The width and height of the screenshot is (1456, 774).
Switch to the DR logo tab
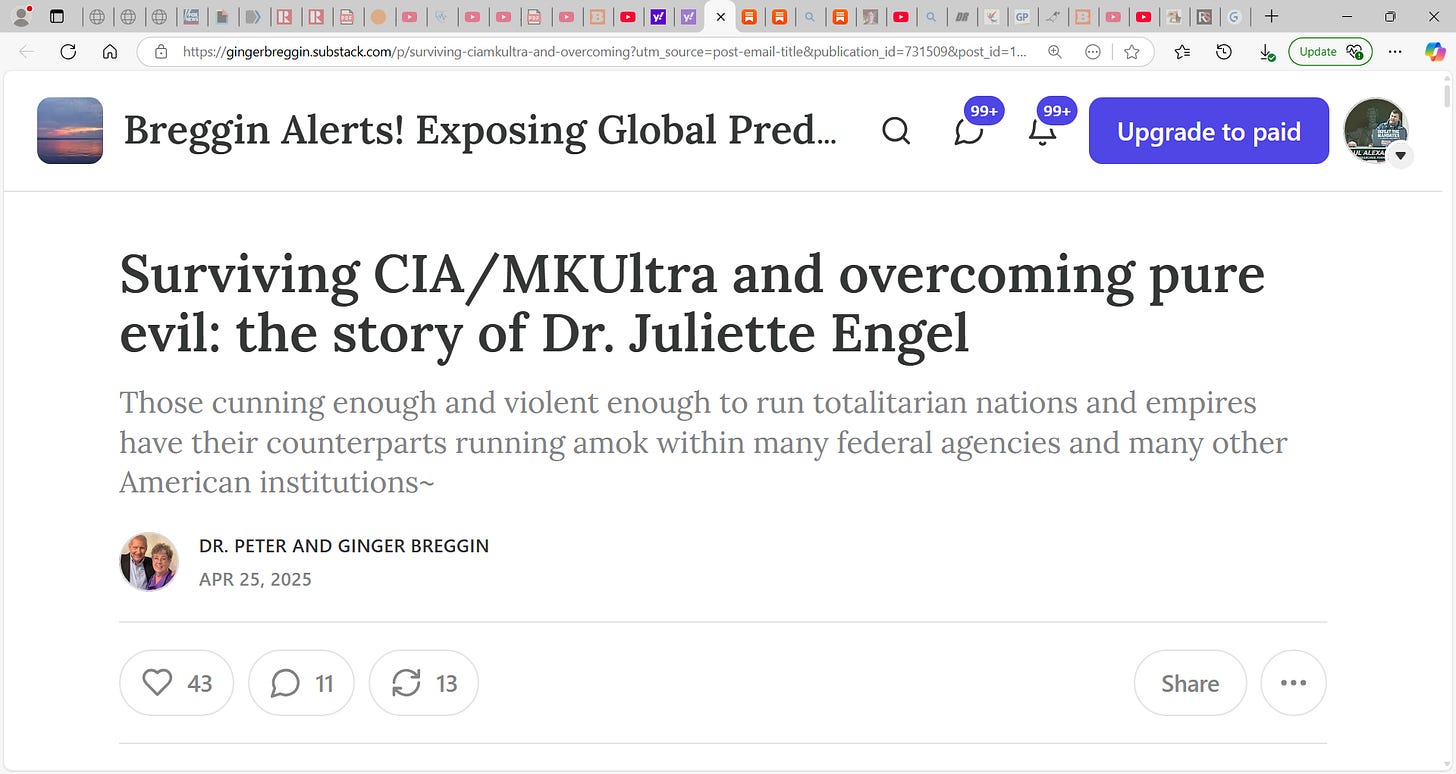962,17
